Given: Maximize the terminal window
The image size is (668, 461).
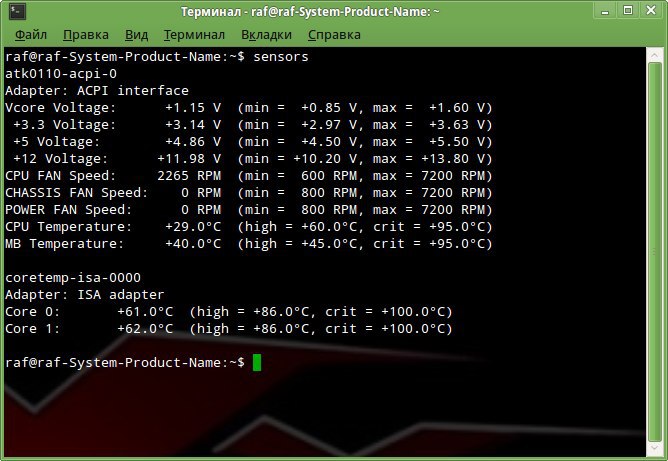Looking at the screenshot, I should click(628, 11).
